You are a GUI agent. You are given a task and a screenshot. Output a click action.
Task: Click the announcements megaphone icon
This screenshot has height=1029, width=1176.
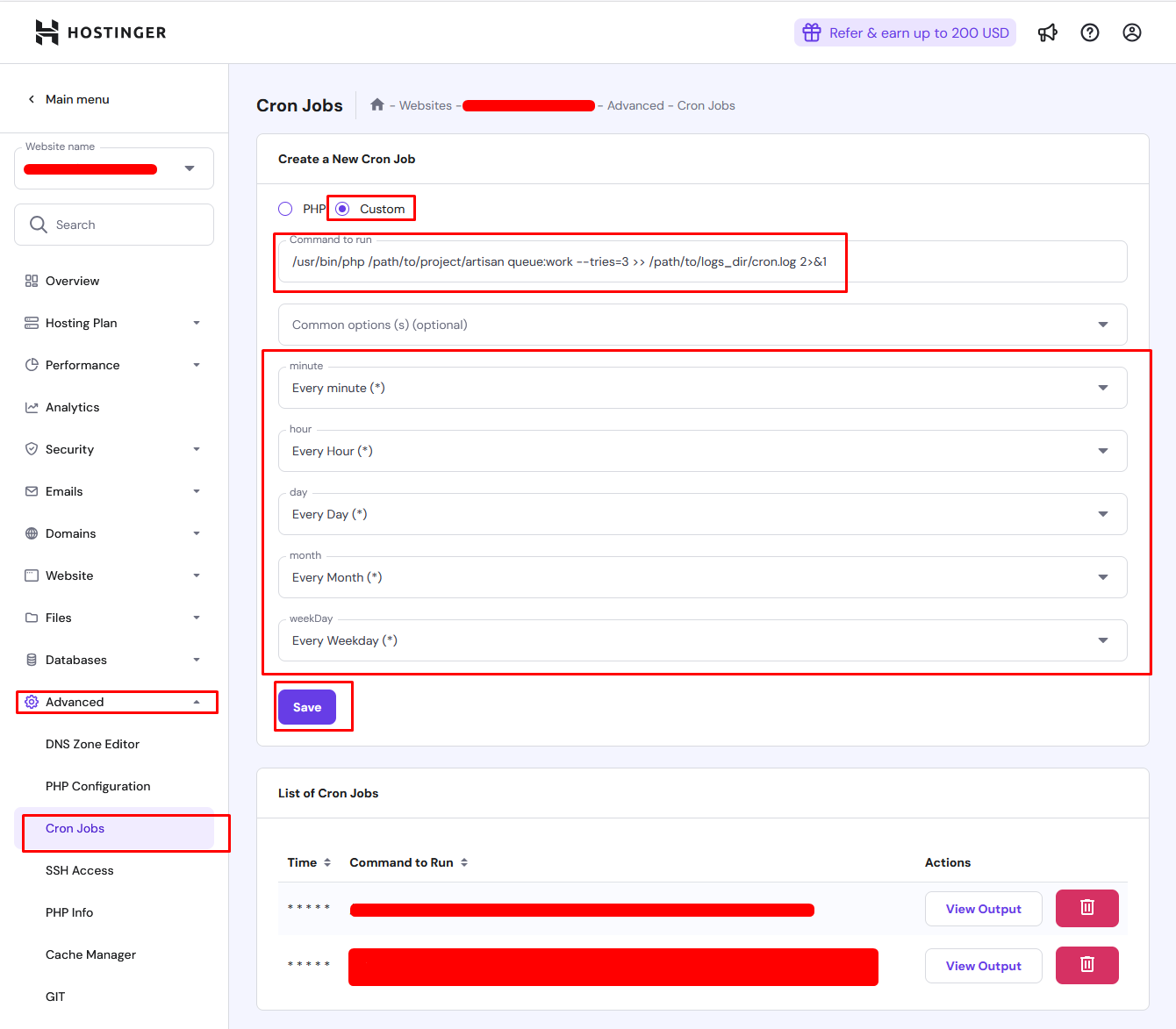[1047, 33]
